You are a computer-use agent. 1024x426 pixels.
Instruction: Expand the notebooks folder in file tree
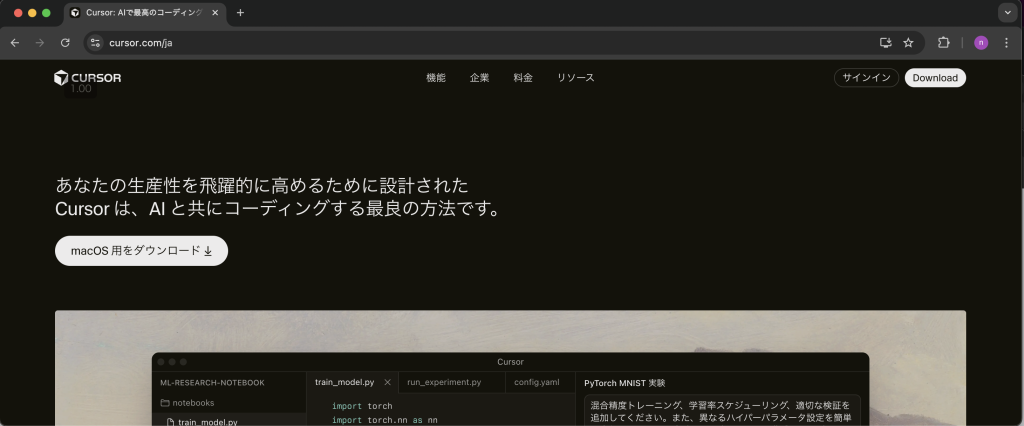point(193,403)
